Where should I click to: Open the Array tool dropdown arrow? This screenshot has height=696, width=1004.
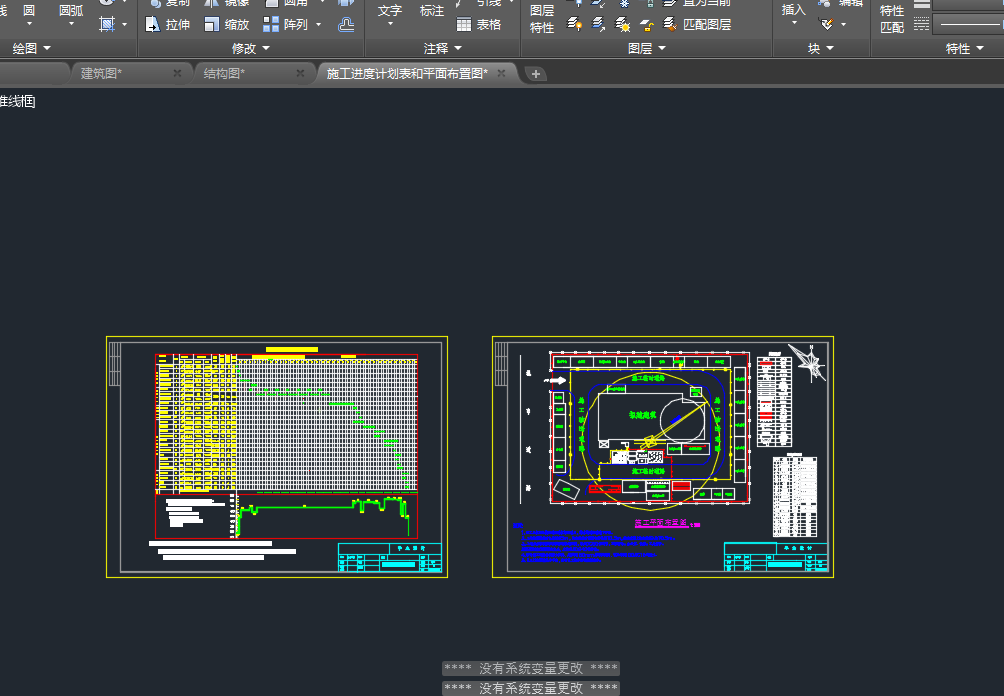pyautogui.click(x=318, y=25)
